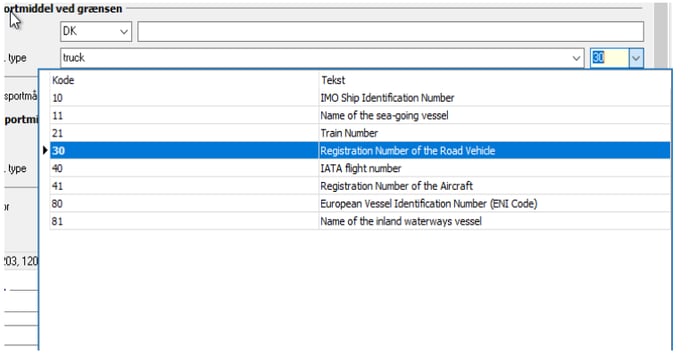Click the row pointer arrow beside code 30
This screenshot has width=688, height=363.
(x=45, y=151)
